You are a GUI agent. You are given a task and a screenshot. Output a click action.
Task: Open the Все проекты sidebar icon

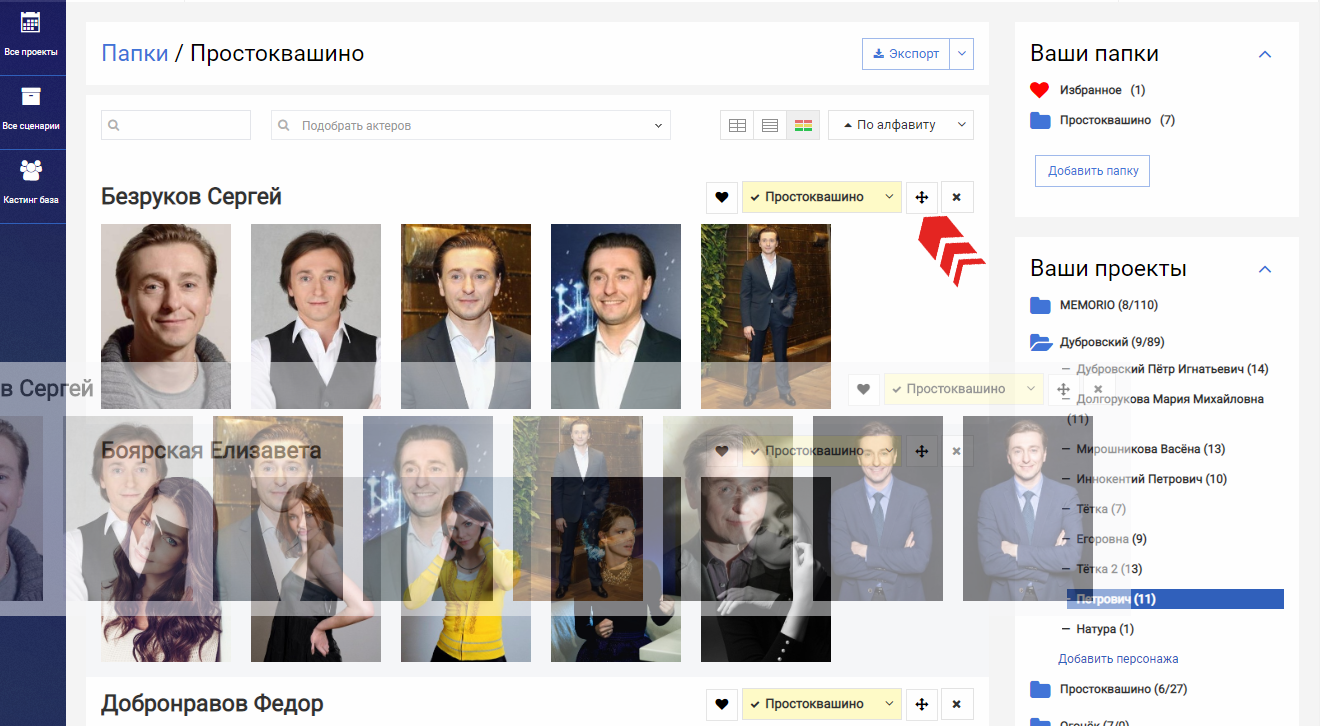[x=31, y=33]
